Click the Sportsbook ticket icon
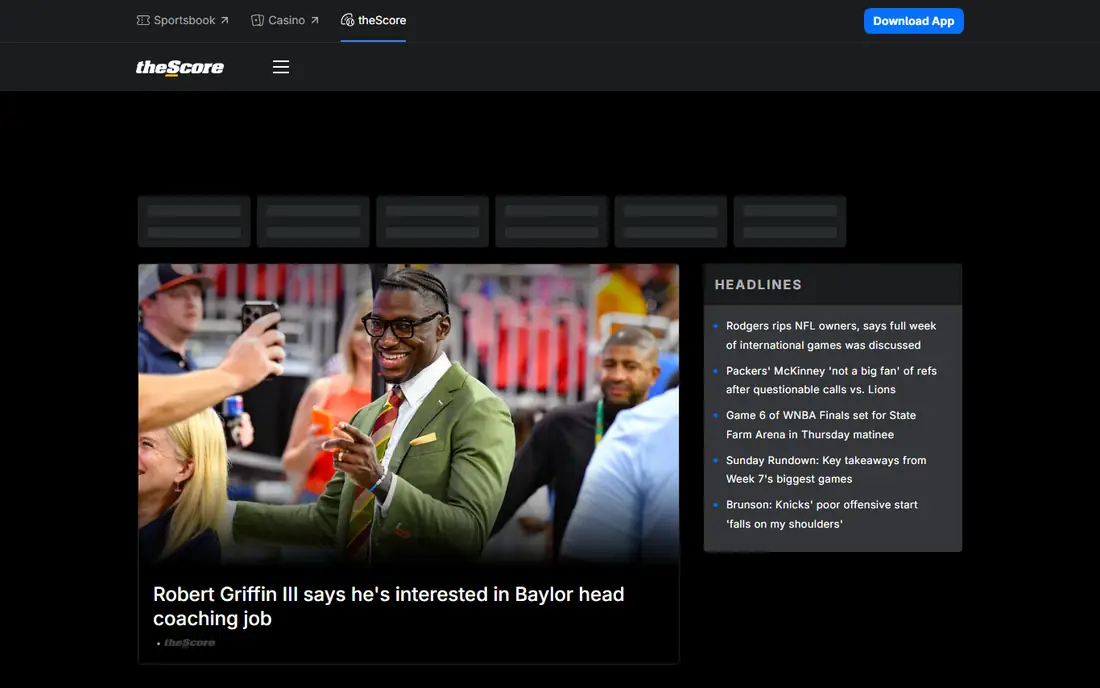Screen dimensions: 1100x688 coord(143,20)
